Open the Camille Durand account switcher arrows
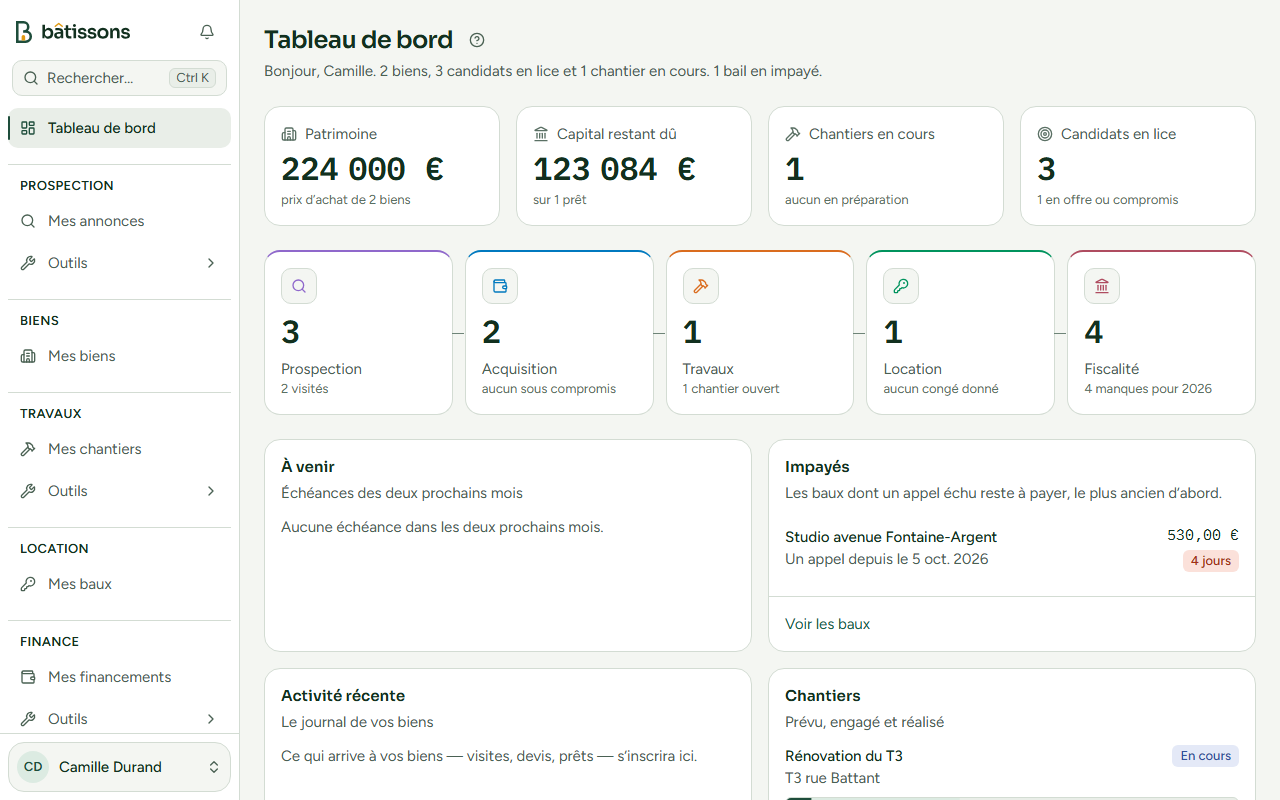The height and width of the screenshot is (800, 1280). click(213, 767)
